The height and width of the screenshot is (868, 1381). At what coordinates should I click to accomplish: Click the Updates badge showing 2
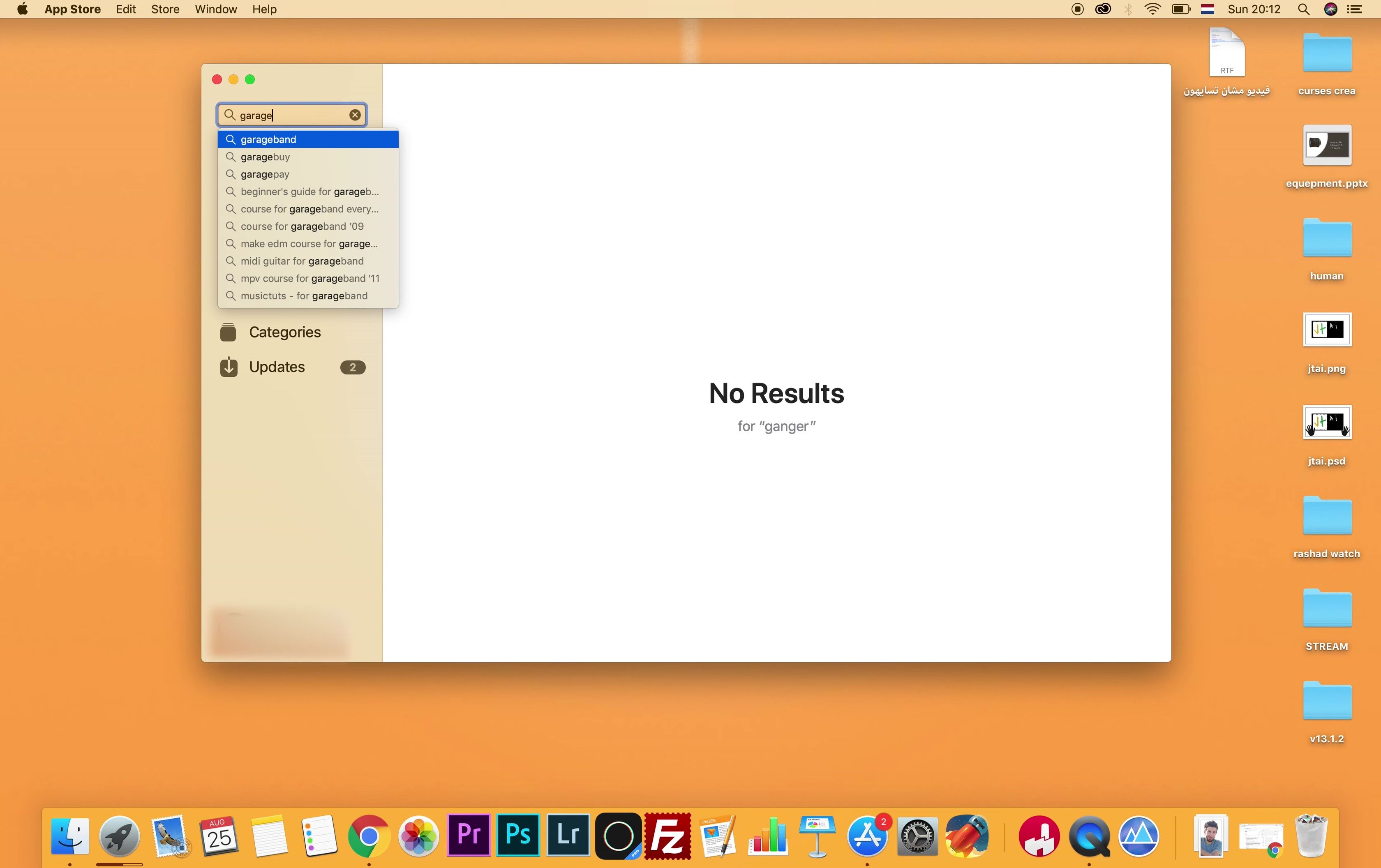click(353, 367)
